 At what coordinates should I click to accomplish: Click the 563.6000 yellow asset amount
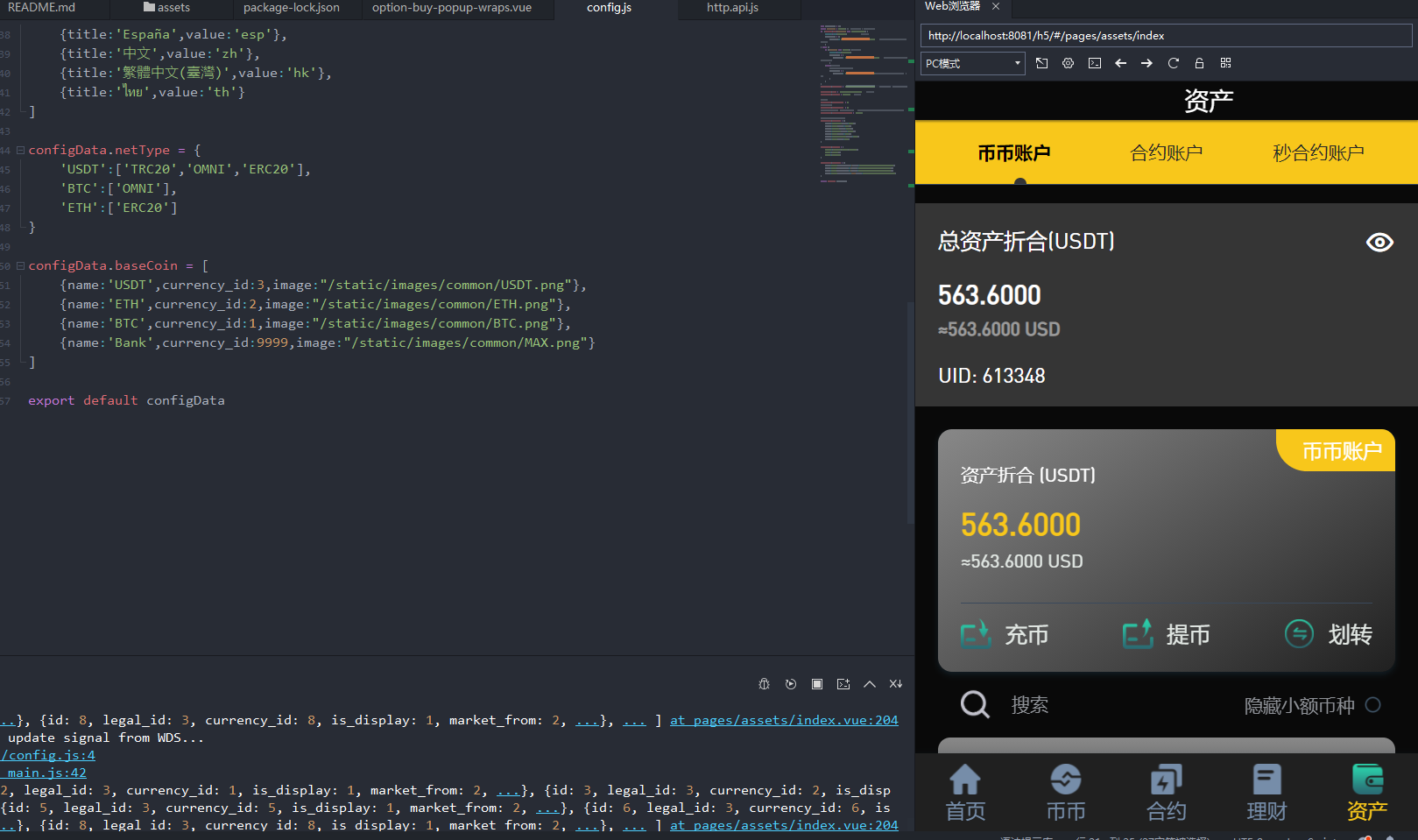pos(1020,525)
